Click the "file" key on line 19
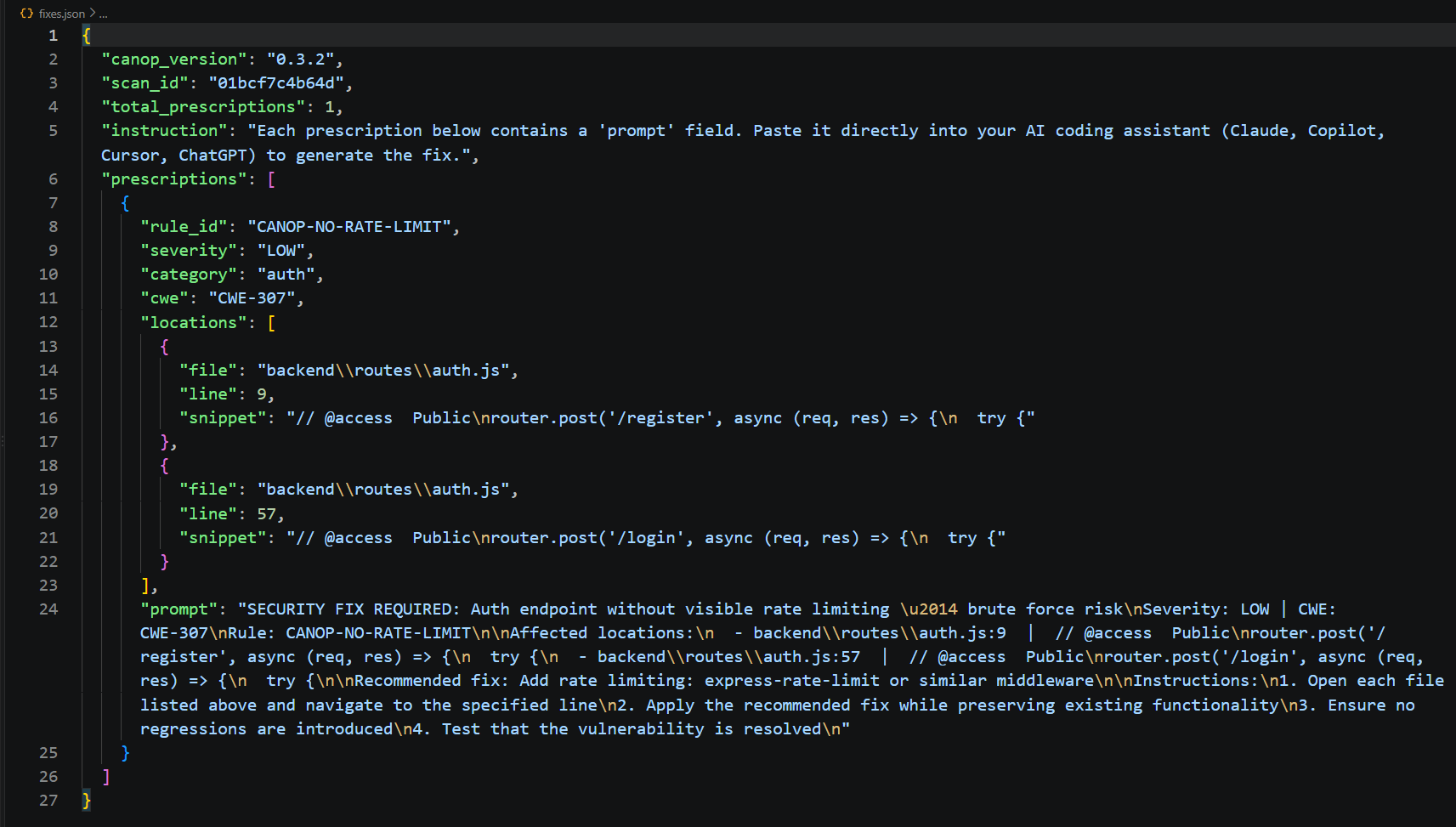The image size is (1456, 827). point(208,490)
